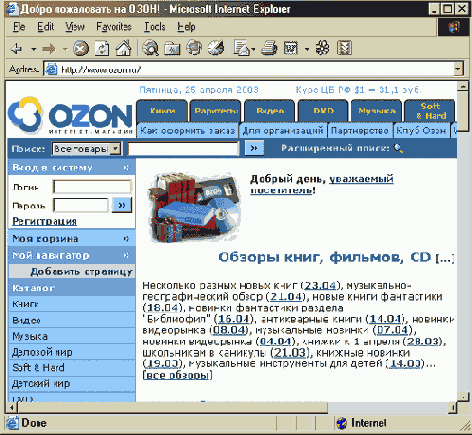Click the OZON logo

point(70,116)
